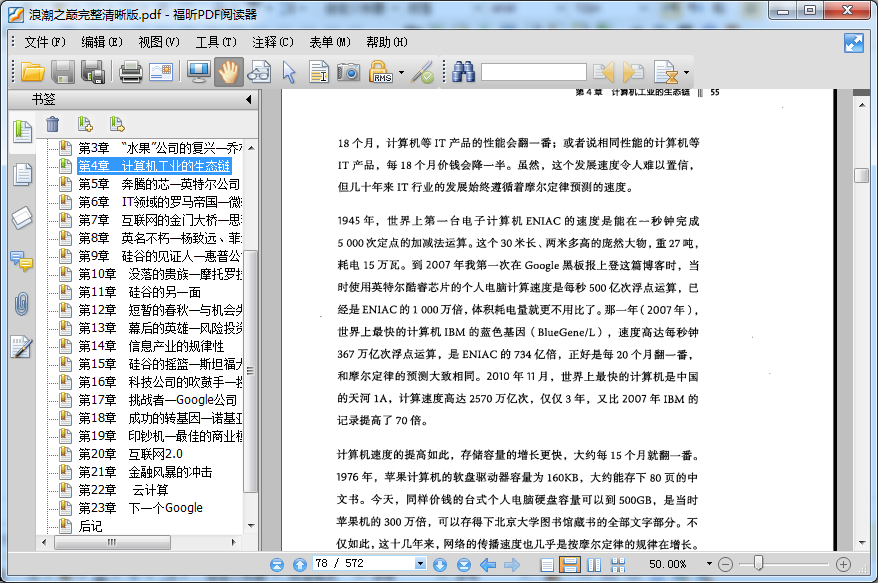Viewport: 878px width, 583px height.
Task: Open the 工具(T) menu
Action: 216,42
